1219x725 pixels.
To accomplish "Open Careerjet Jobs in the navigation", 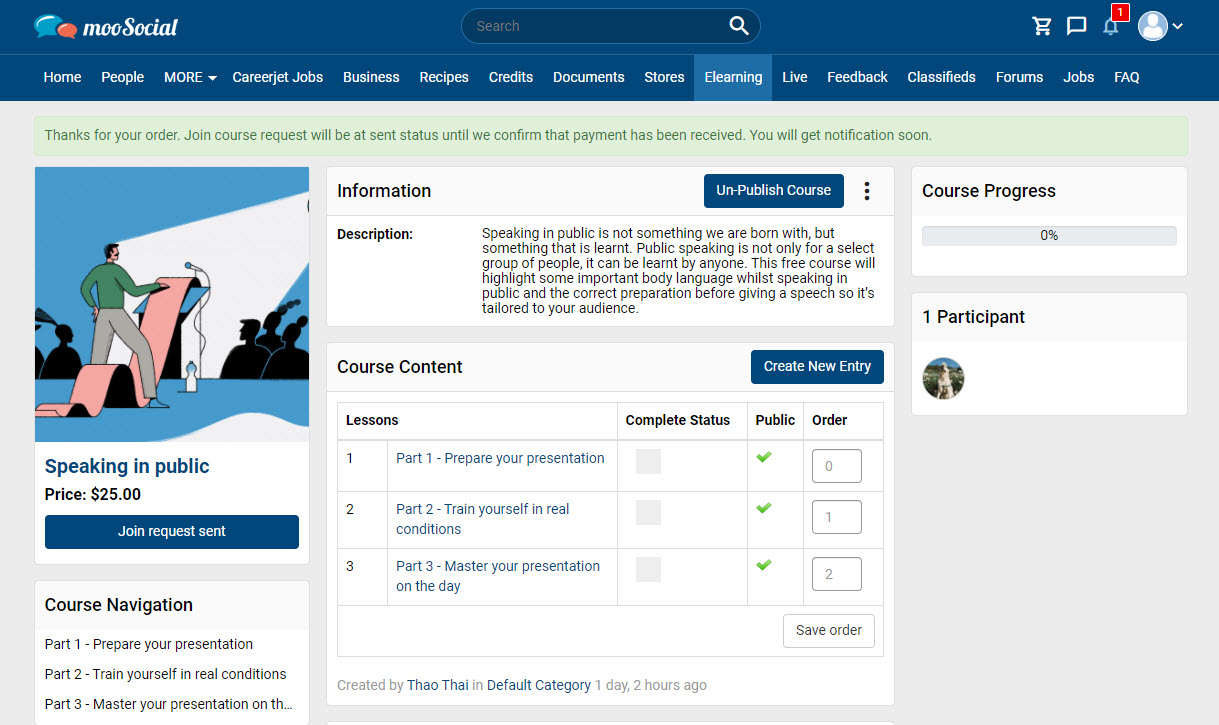I will point(278,77).
